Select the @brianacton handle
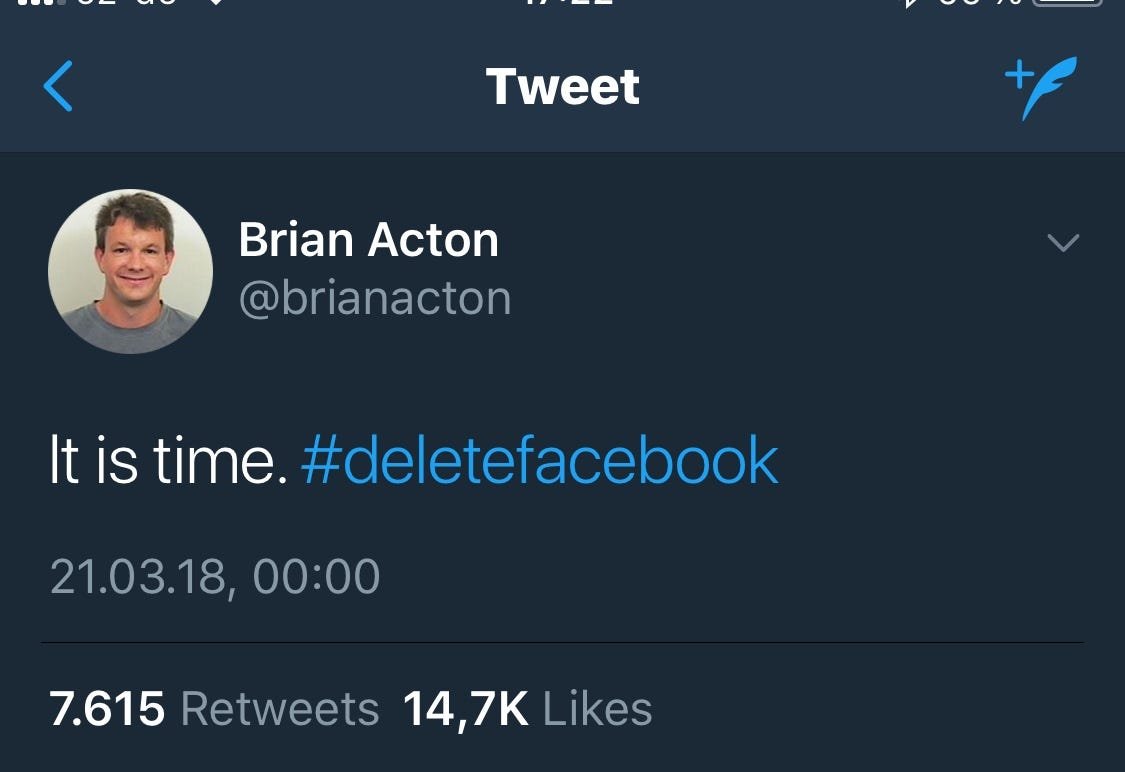The width and height of the screenshot is (1125, 772). point(375,298)
